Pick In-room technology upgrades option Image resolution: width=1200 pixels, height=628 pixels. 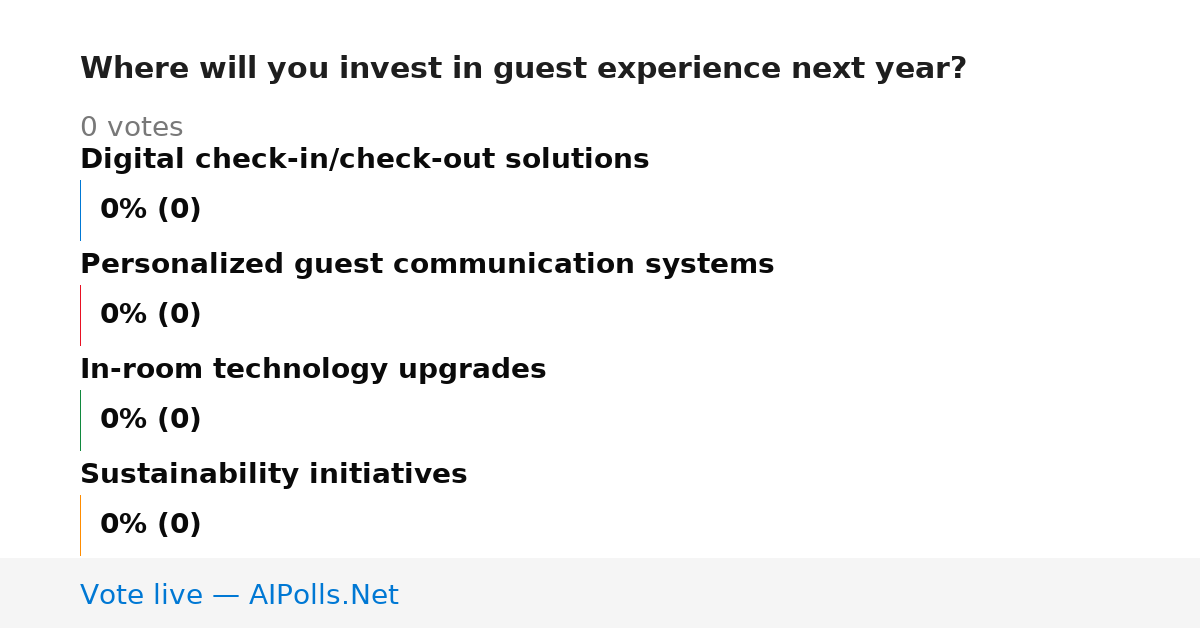click(313, 369)
